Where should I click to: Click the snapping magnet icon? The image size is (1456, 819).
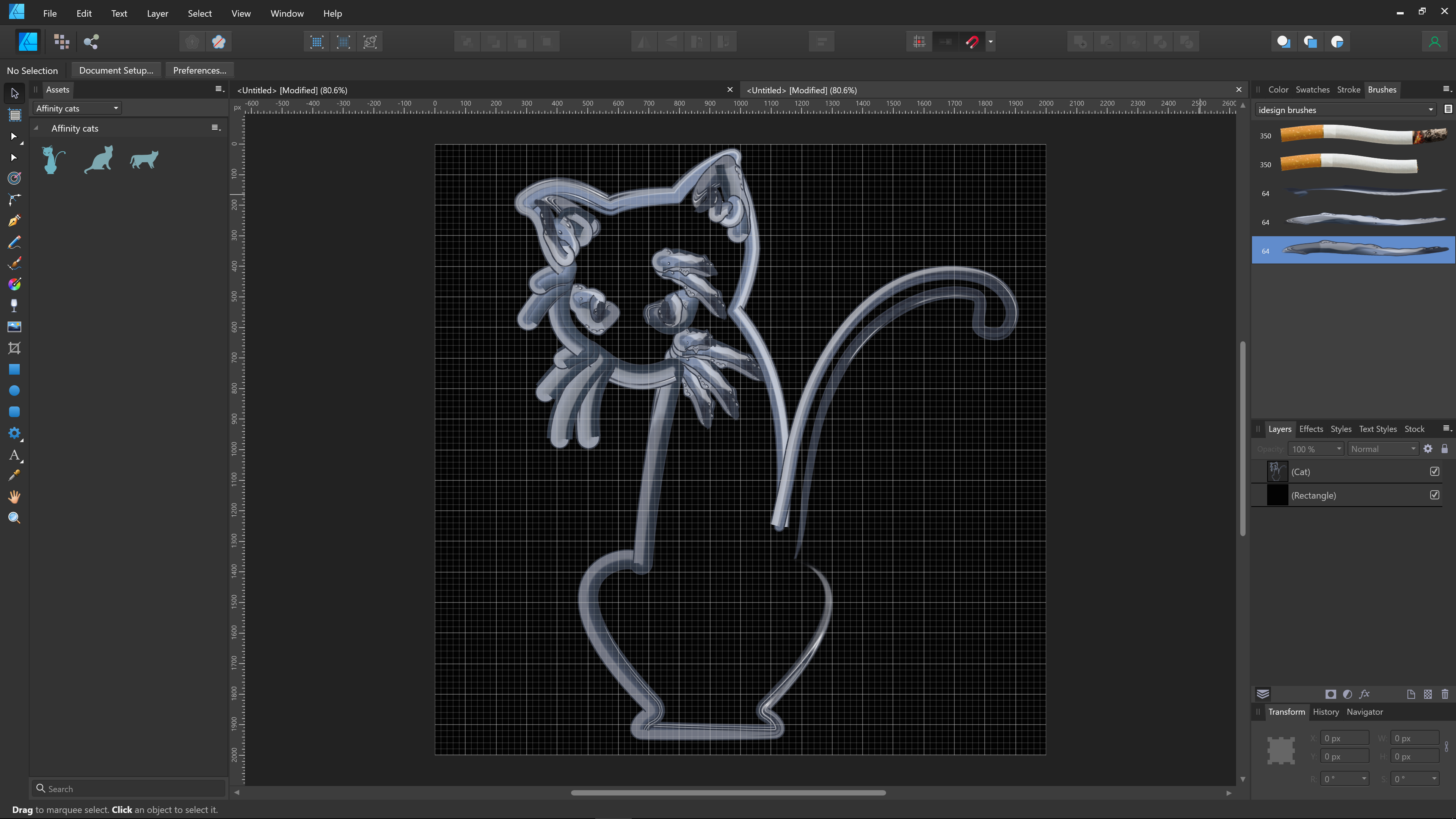(972, 42)
